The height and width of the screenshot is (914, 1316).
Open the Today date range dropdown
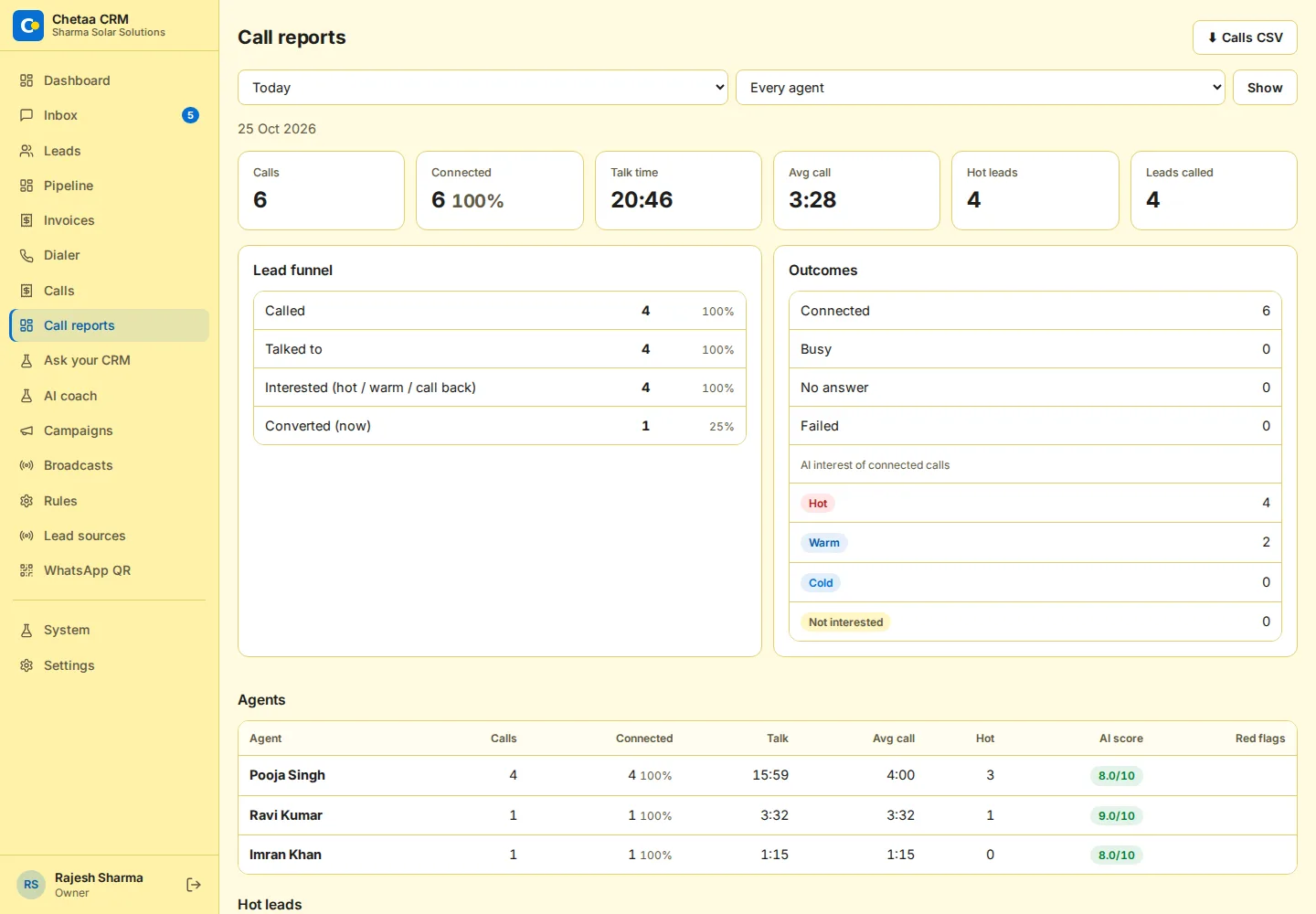483,88
